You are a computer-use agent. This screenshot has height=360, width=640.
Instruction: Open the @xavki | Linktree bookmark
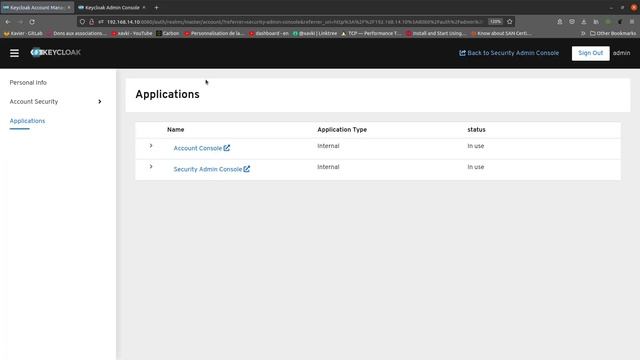(x=315, y=33)
